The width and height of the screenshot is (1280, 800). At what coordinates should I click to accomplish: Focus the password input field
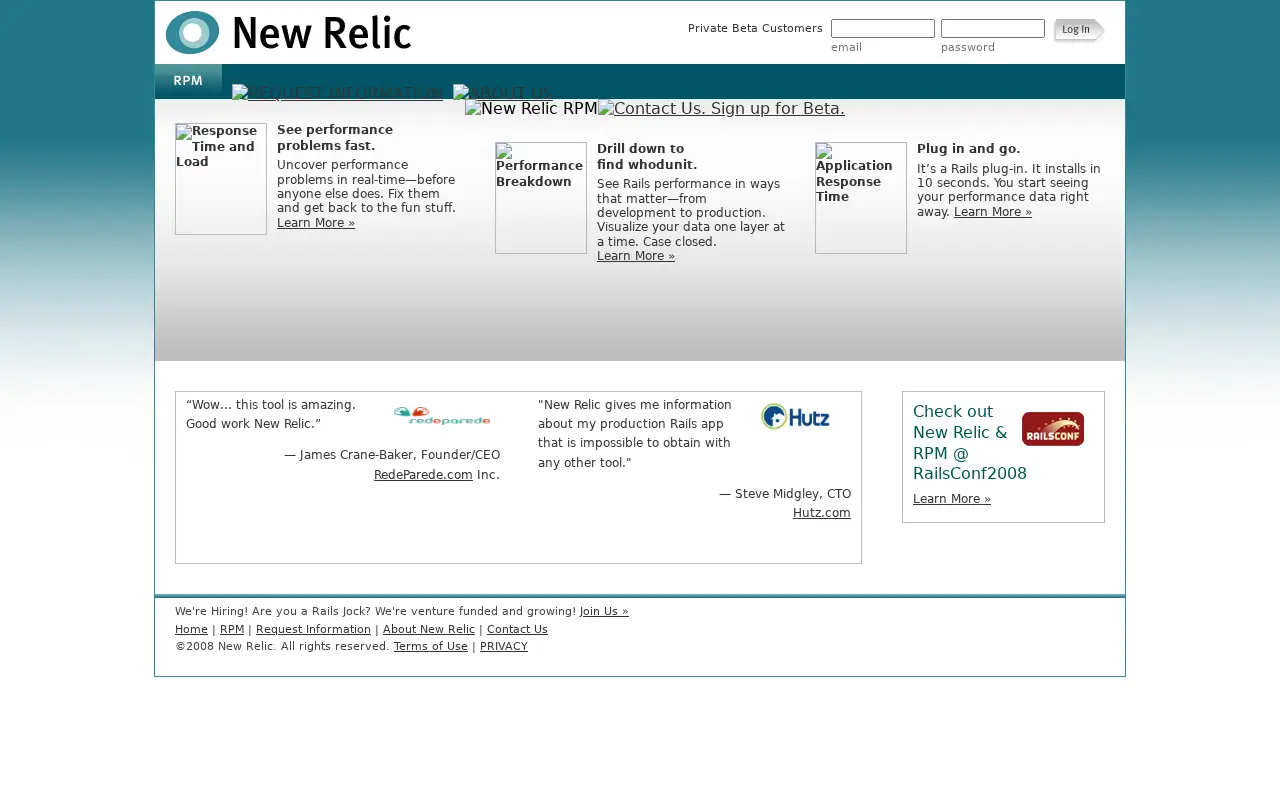(993, 29)
